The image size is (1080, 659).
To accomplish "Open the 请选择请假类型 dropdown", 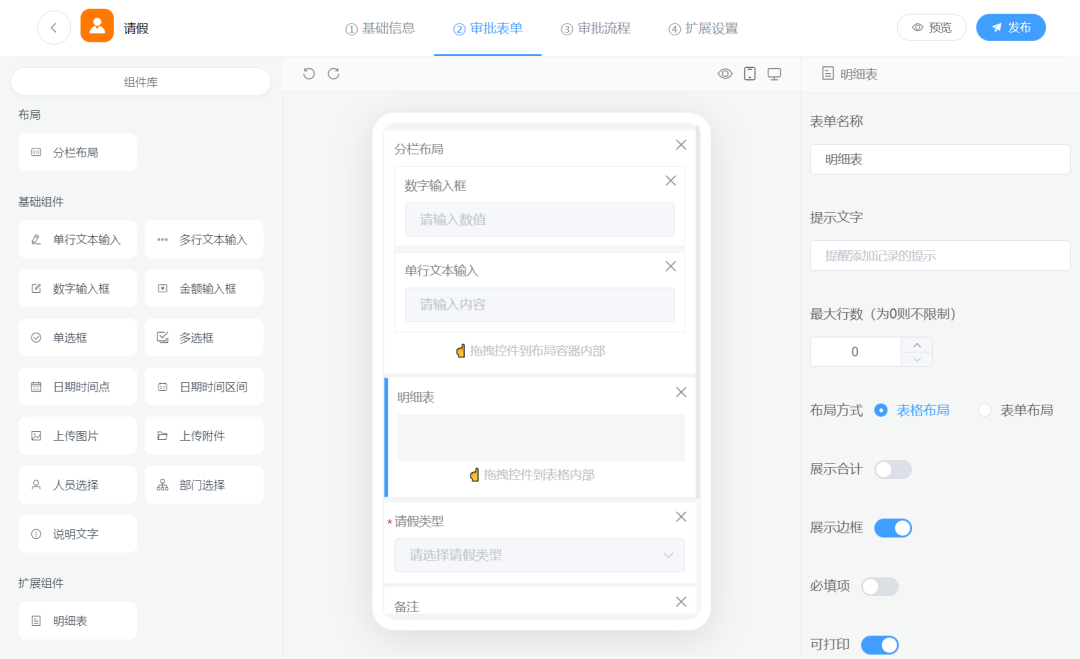I will 539,555.
